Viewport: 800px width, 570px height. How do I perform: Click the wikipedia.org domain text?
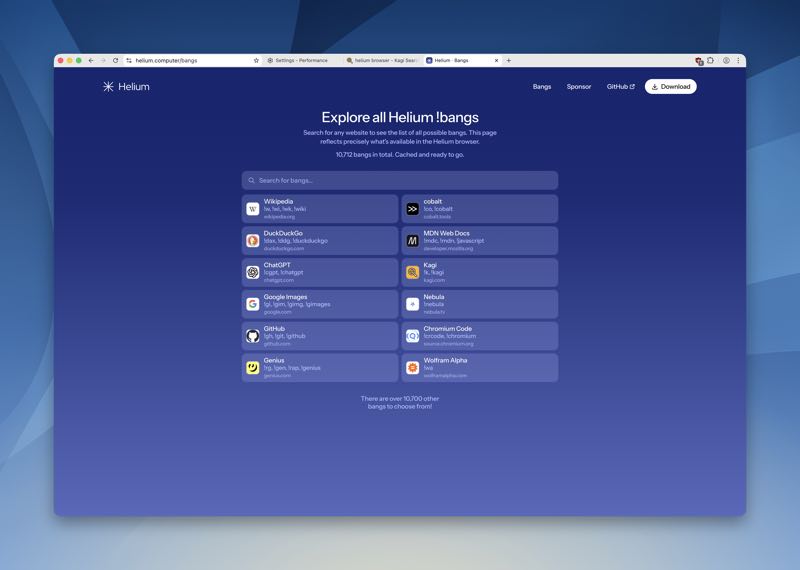[x=279, y=217]
